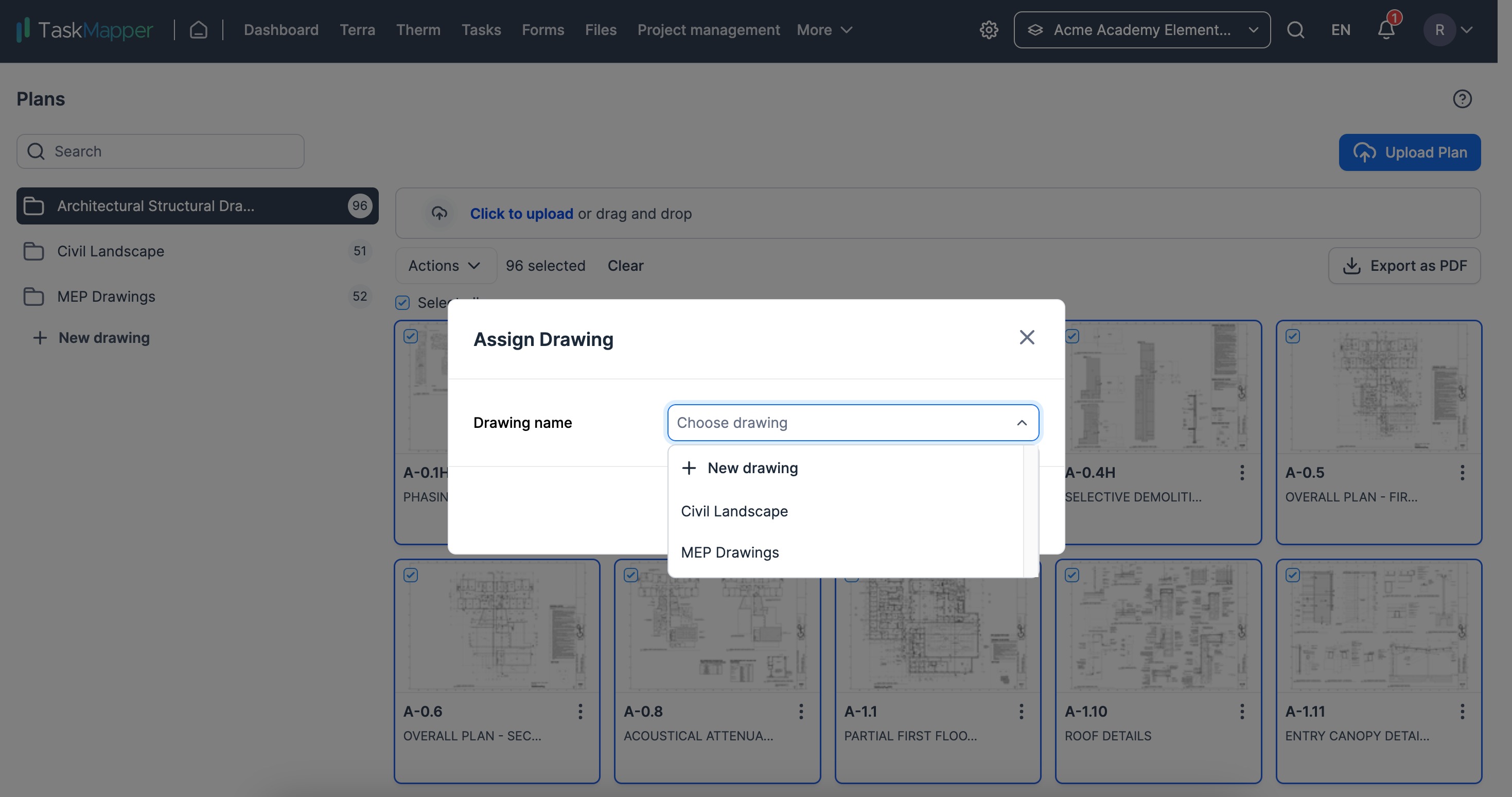Open the three-dot menu for A-1.10
The width and height of the screenshot is (1512, 797).
[x=1242, y=711]
